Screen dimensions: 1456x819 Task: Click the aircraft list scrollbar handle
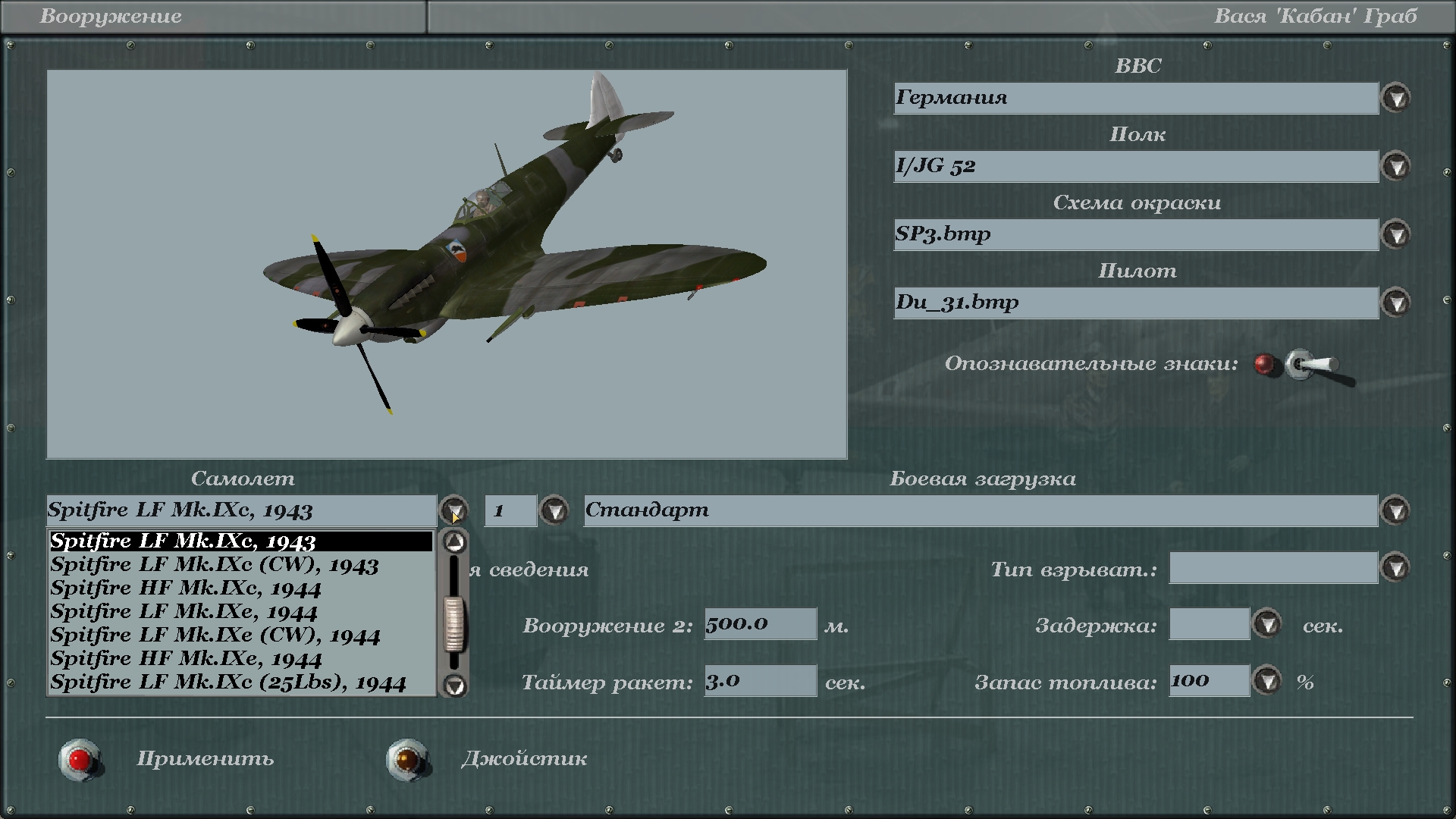pos(453,624)
